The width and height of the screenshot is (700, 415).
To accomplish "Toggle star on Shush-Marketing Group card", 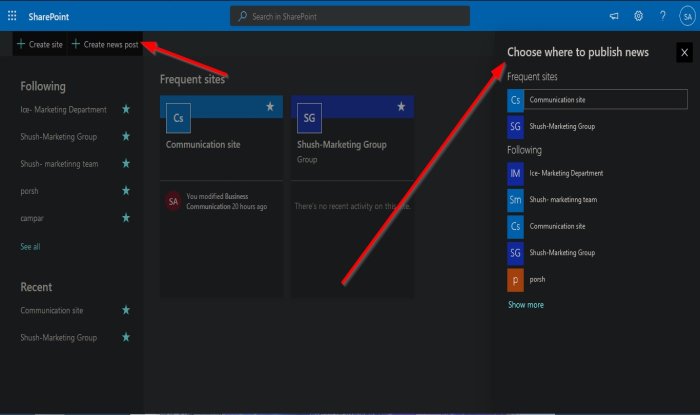I will click(401, 107).
